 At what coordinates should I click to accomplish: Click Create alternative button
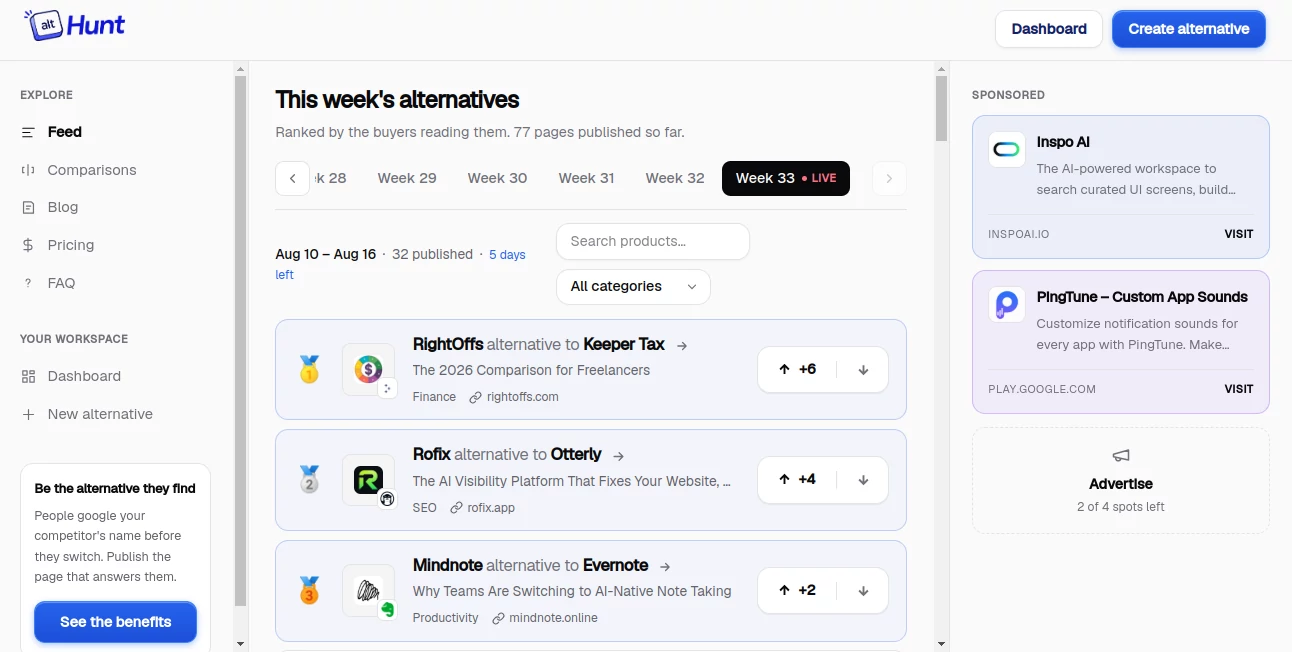coord(1189,29)
